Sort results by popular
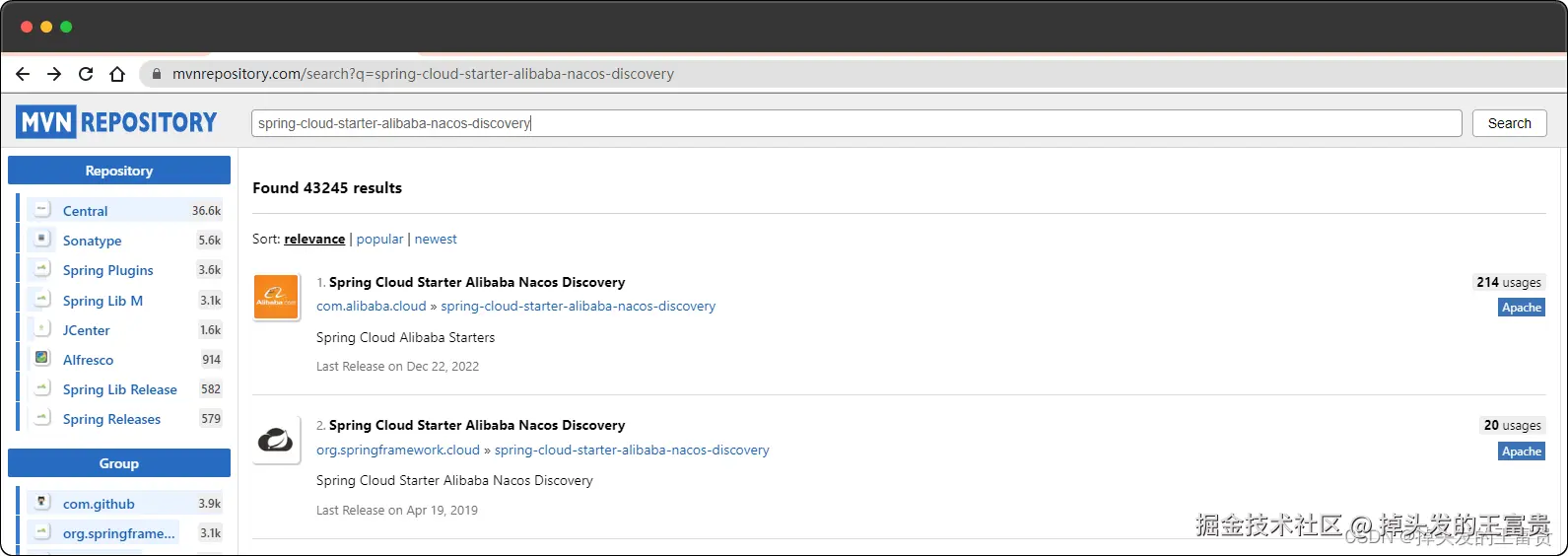1568x556 pixels. click(379, 239)
